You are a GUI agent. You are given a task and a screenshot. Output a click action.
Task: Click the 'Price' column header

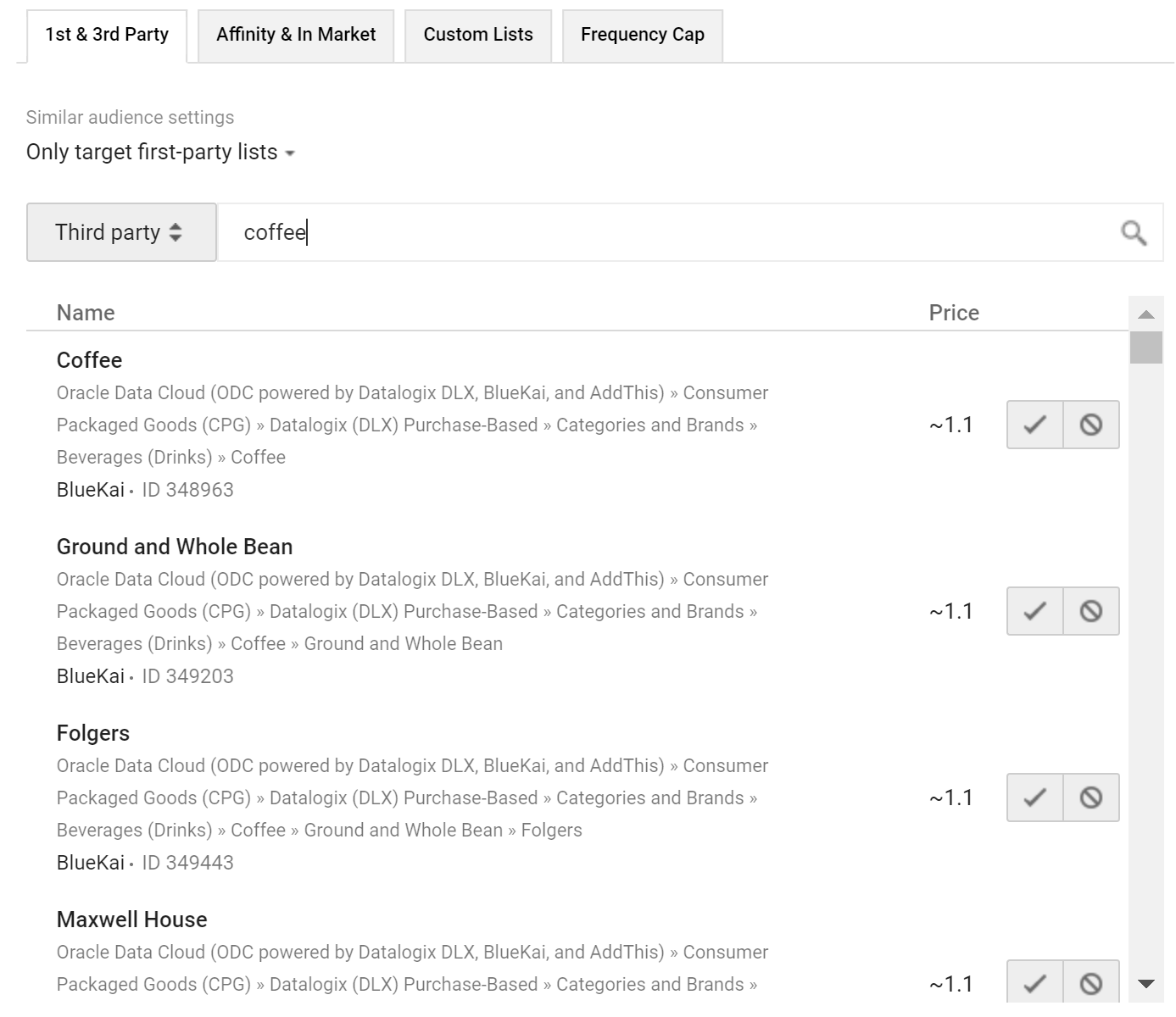tap(954, 313)
